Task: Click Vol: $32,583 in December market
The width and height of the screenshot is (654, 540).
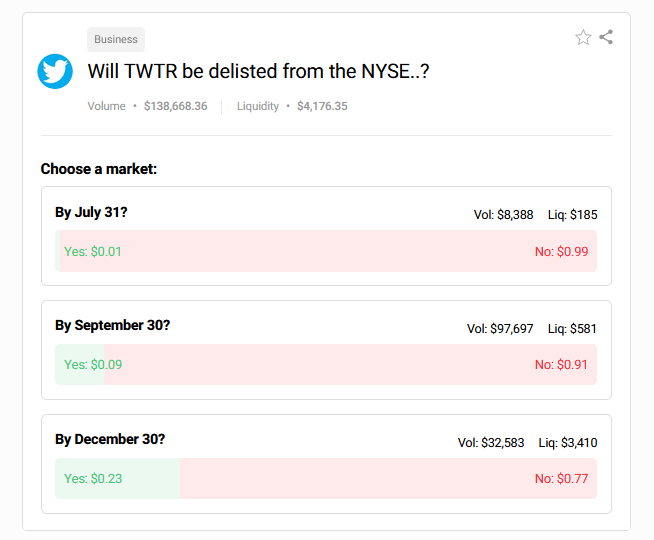Action: (x=491, y=442)
